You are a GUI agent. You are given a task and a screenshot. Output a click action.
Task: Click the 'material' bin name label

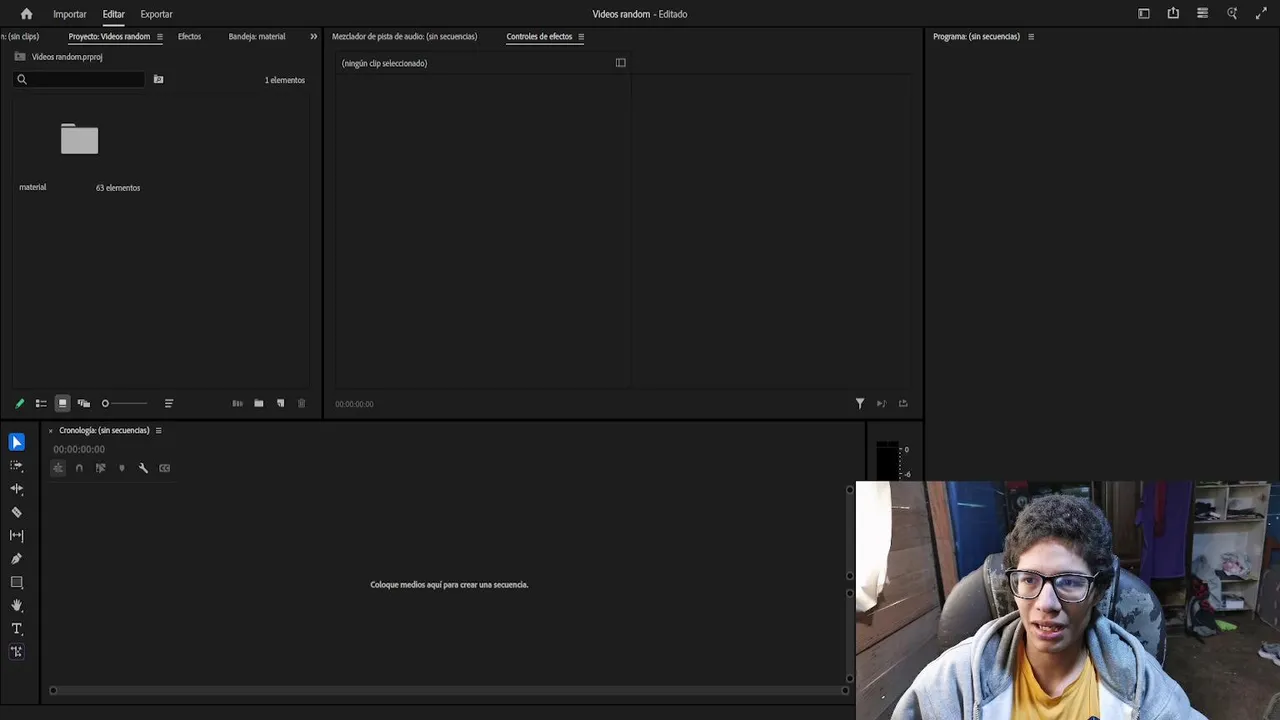32,187
